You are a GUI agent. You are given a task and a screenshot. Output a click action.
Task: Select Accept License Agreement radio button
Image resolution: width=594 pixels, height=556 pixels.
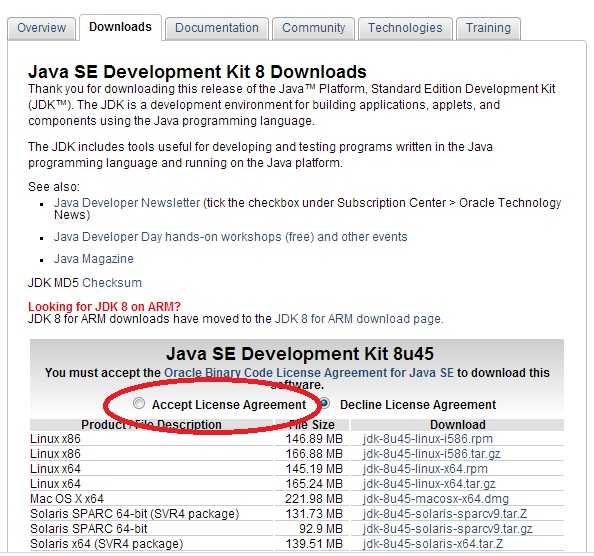tap(139, 404)
